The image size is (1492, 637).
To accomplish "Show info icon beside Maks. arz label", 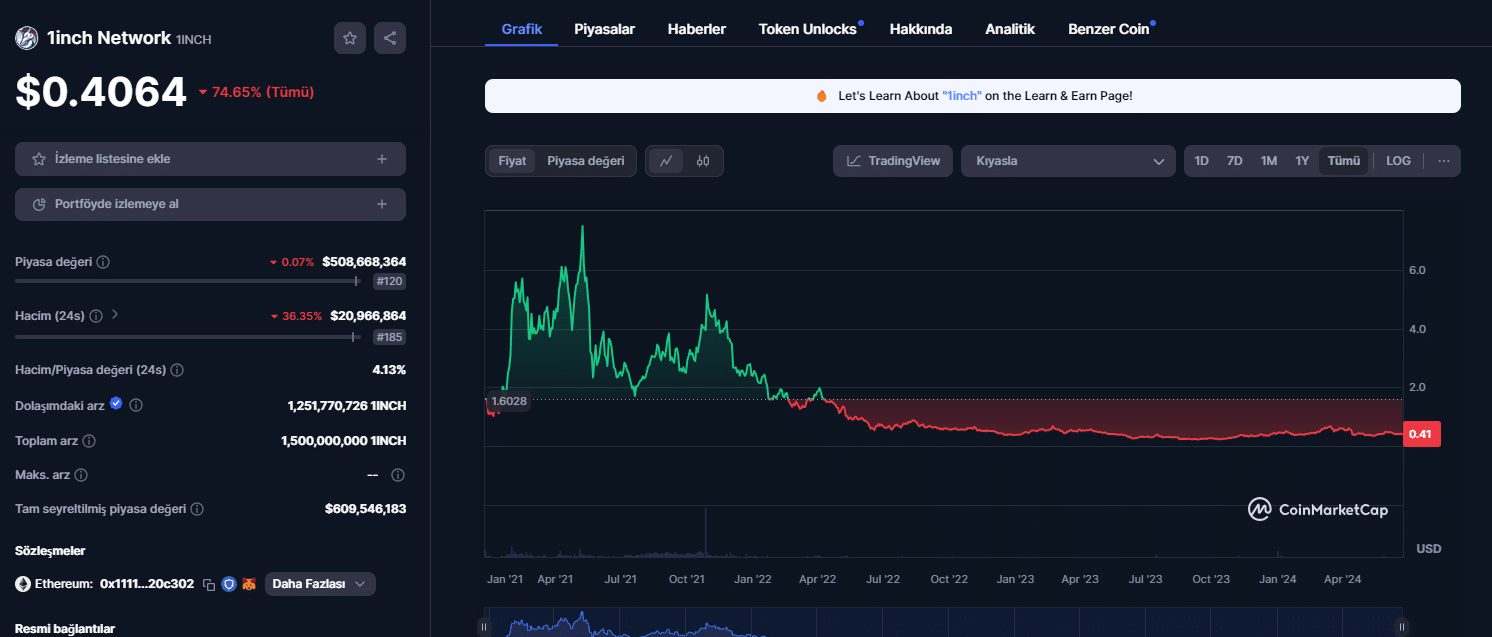I will pos(81,475).
